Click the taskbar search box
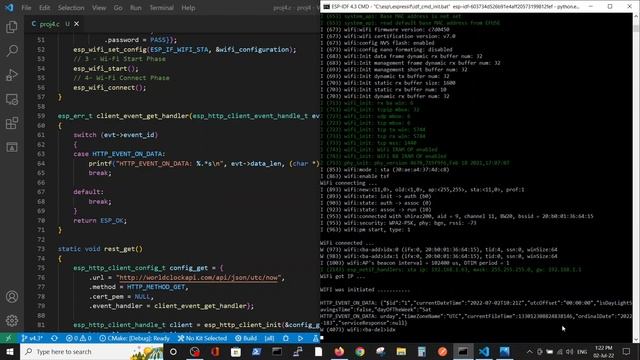This screenshot has height=360, width=640. tap(91, 351)
